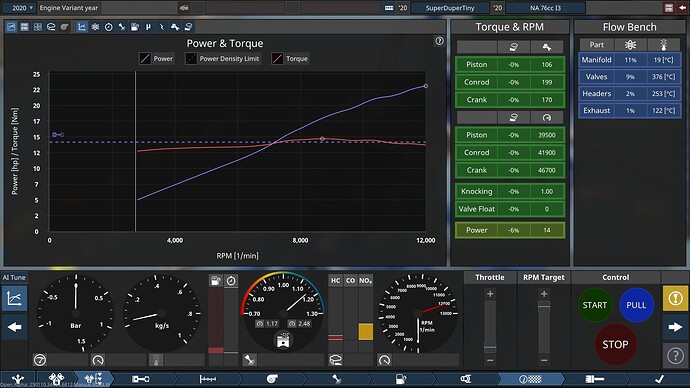Screen dimensions: 690x388
Task: Click the fuel pump icon above the bar gauge
Action: click(x=216, y=281)
